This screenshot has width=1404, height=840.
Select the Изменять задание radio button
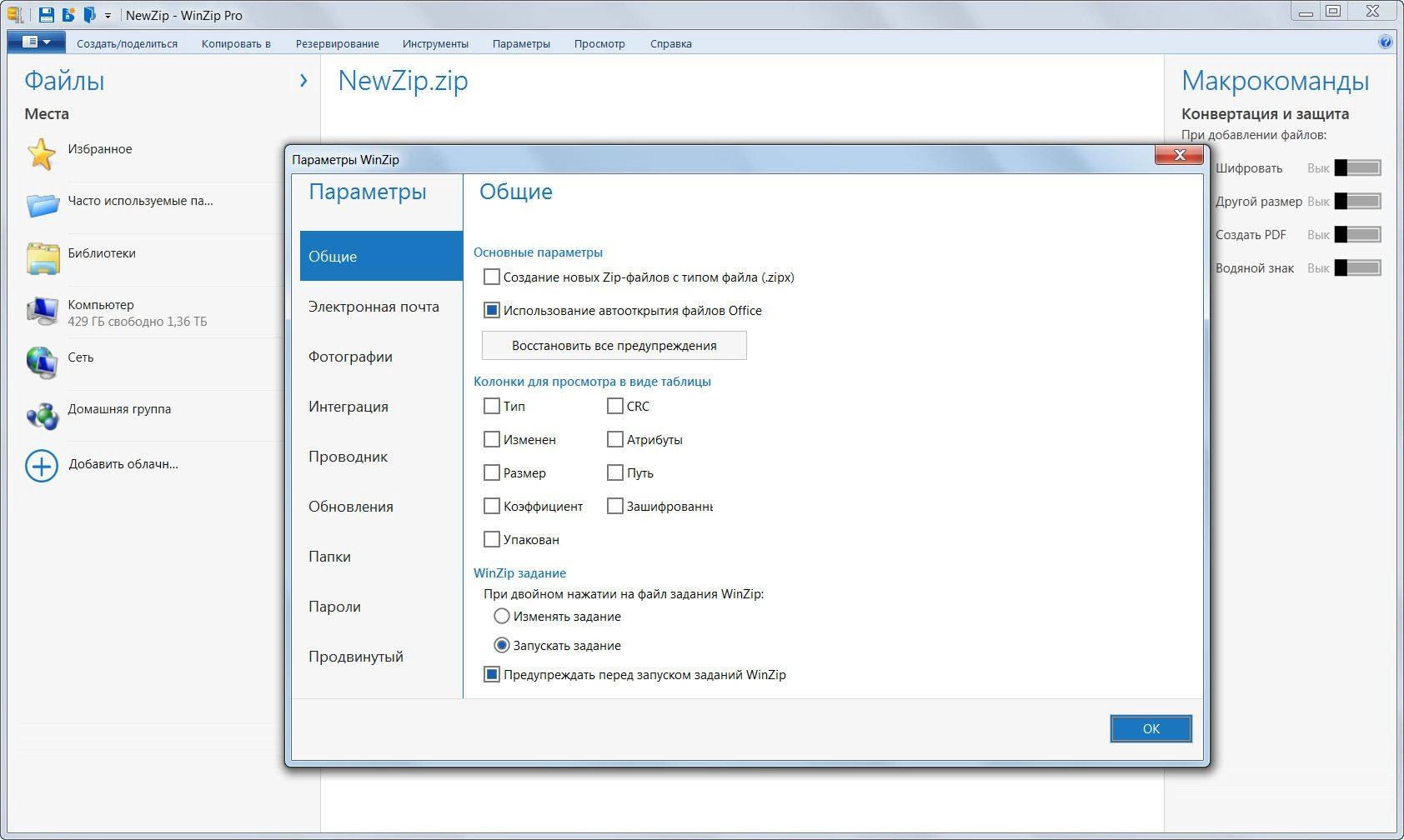502,616
